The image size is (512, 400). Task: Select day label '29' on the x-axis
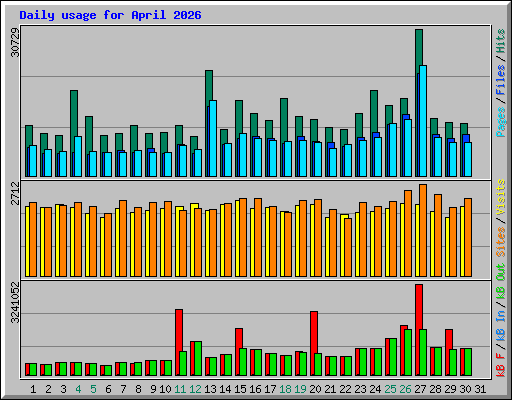point(450,389)
